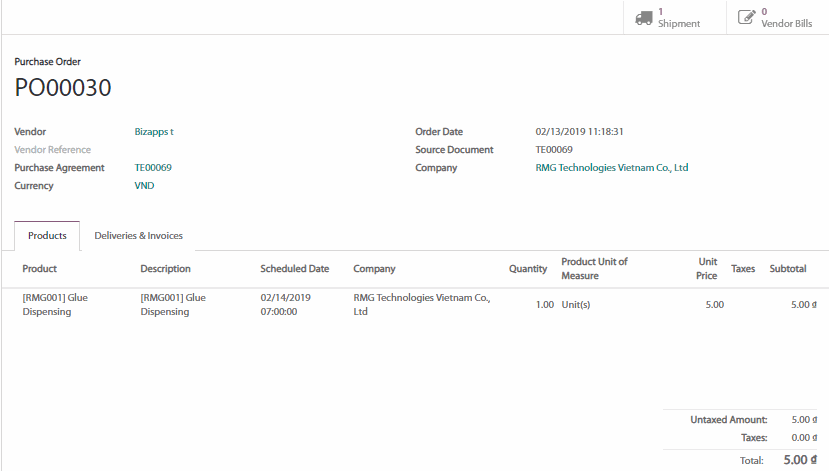Click the Taxes column header

pyautogui.click(x=743, y=269)
